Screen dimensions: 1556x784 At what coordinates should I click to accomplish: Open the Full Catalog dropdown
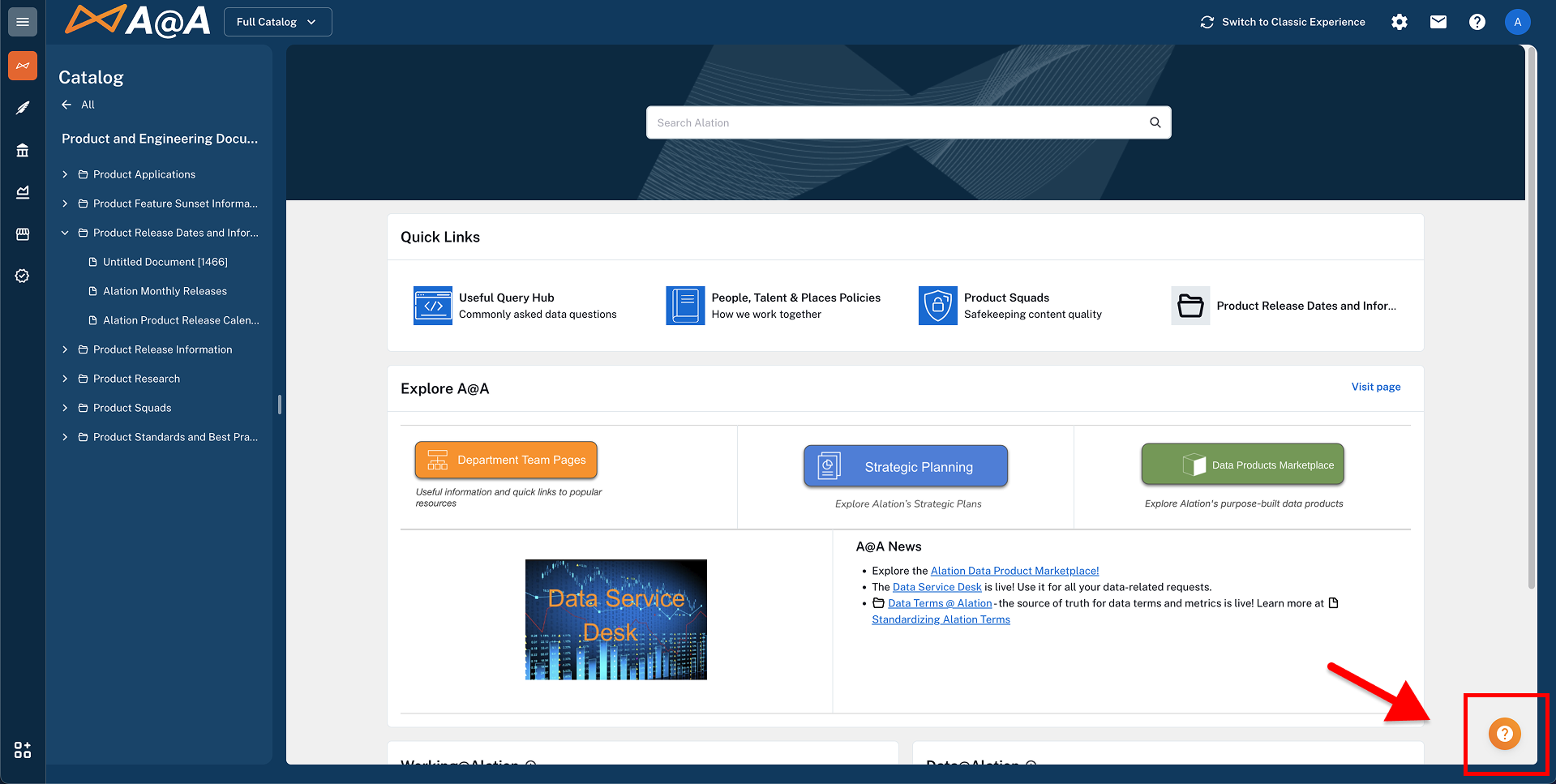point(277,22)
